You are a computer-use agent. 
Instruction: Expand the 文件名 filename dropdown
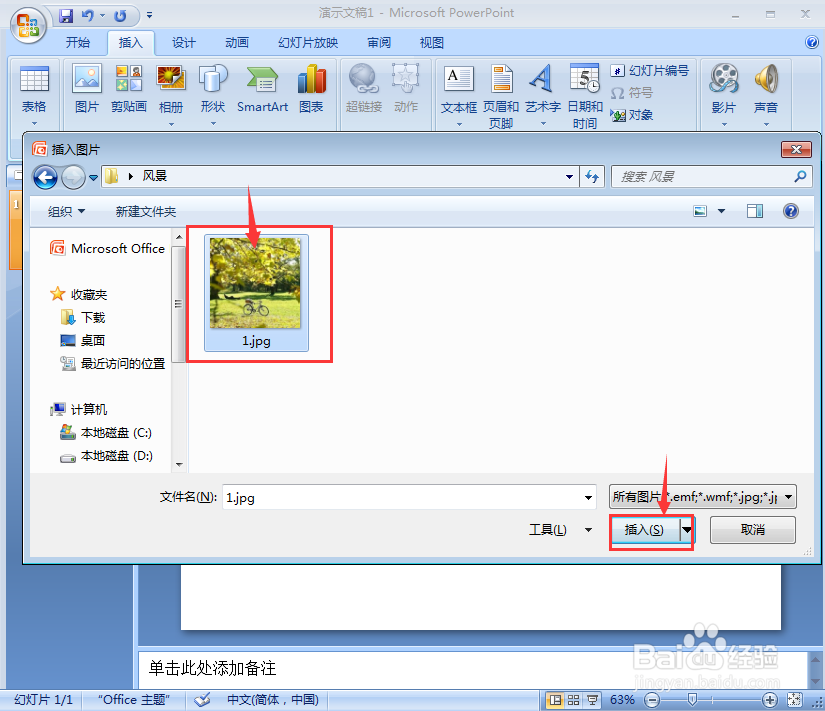588,497
